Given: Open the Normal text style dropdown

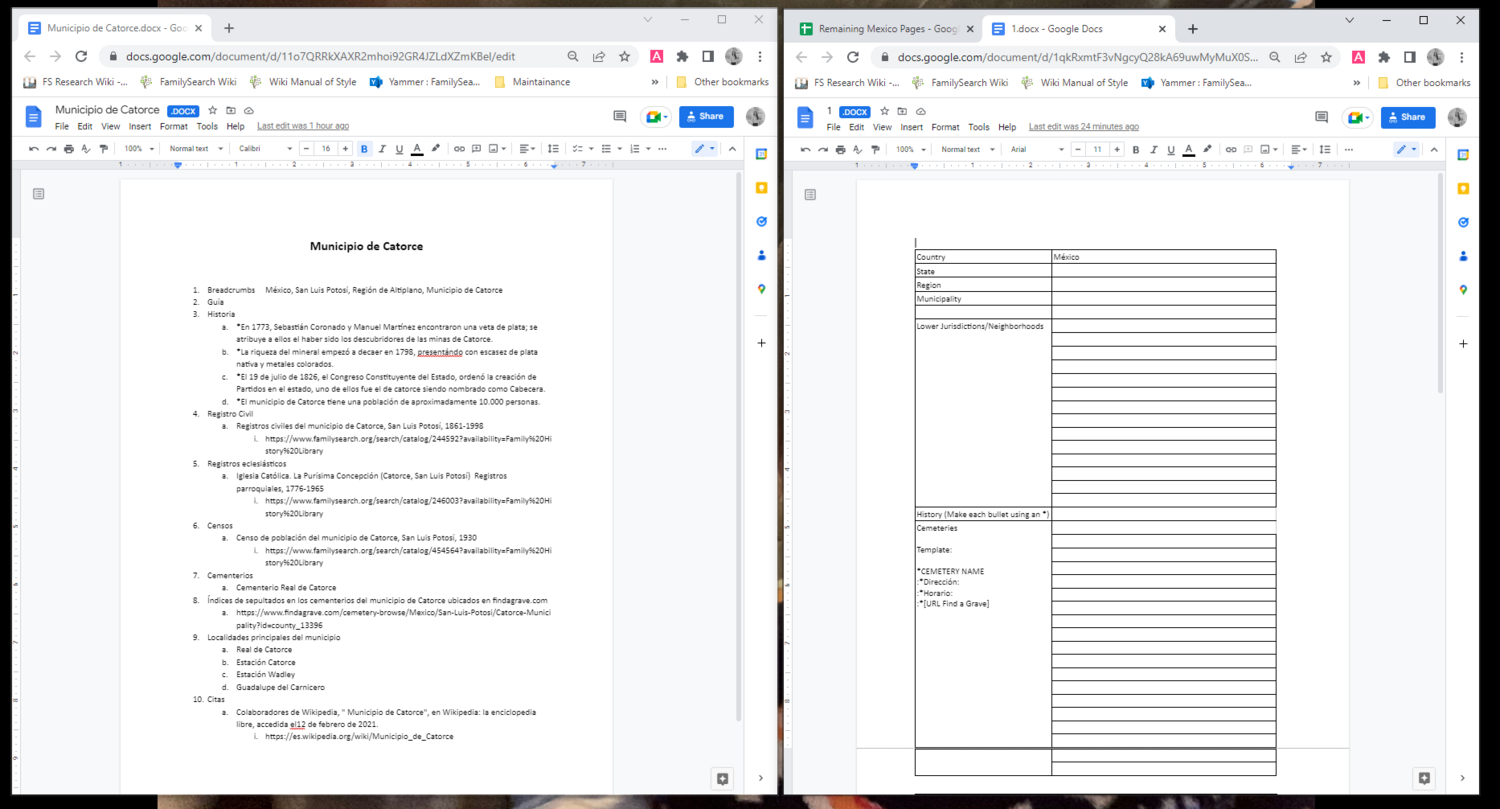Looking at the screenshot, I should [196, 148].
